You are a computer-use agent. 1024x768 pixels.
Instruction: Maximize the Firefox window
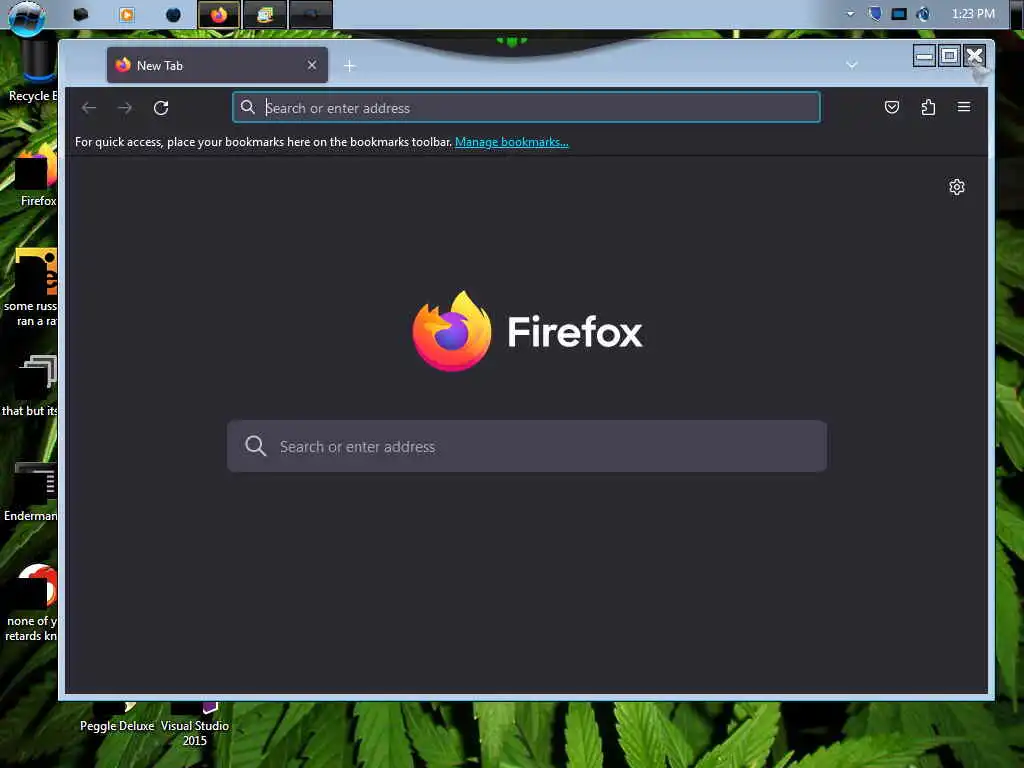[950, 56]
